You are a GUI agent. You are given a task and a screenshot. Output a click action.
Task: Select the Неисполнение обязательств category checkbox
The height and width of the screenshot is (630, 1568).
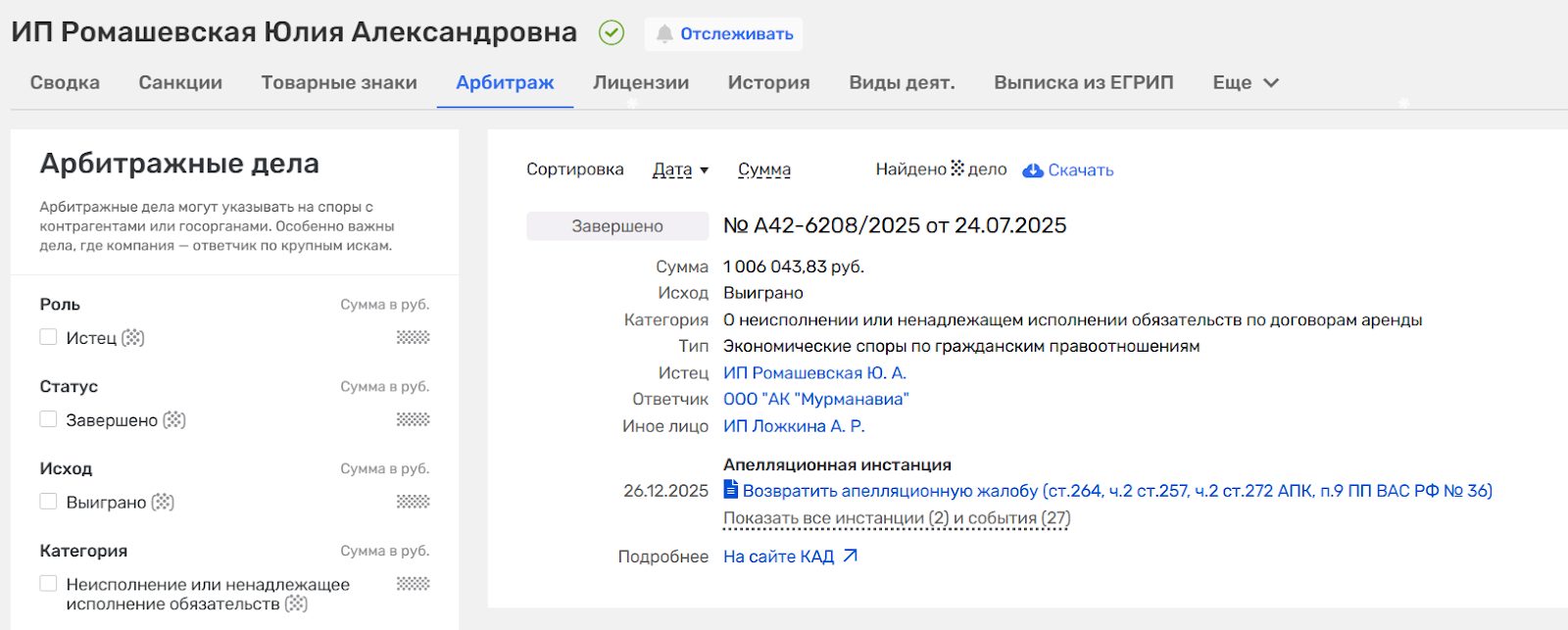tap(48, 584)
